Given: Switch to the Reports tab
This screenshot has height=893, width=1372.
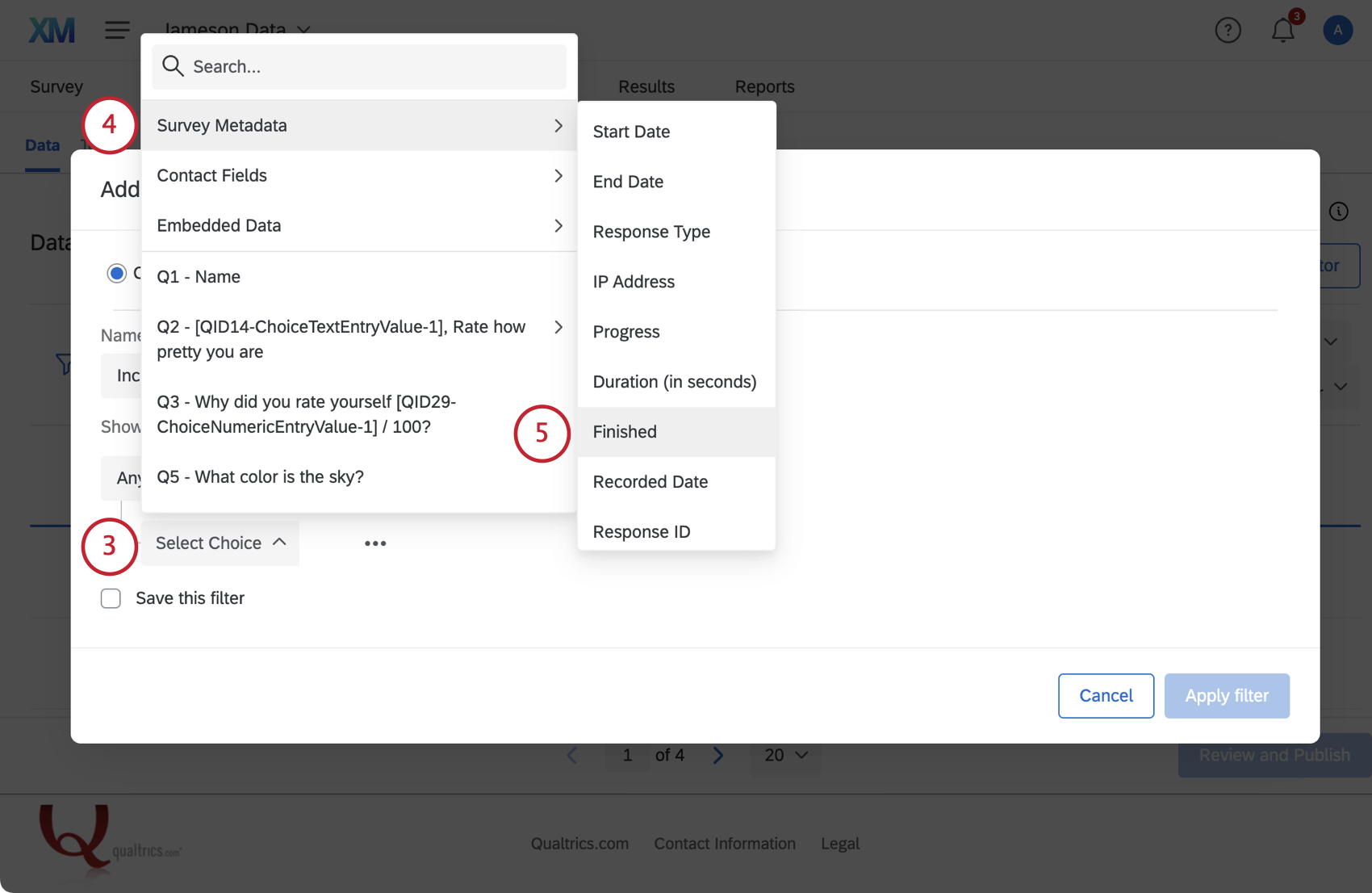Looking at the screenshot, I should (763, 86).
